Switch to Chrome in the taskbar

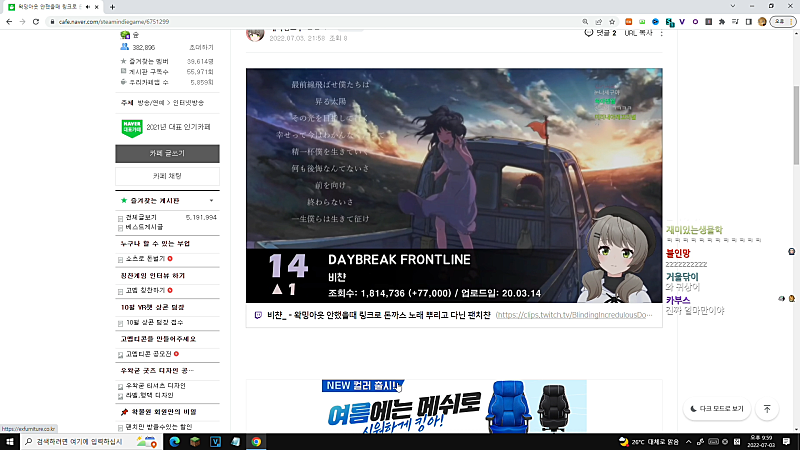(256, 441)
